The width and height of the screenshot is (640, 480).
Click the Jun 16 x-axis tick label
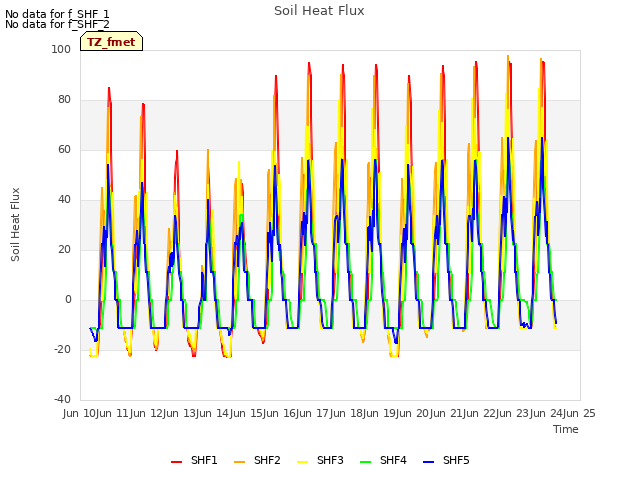281,413
